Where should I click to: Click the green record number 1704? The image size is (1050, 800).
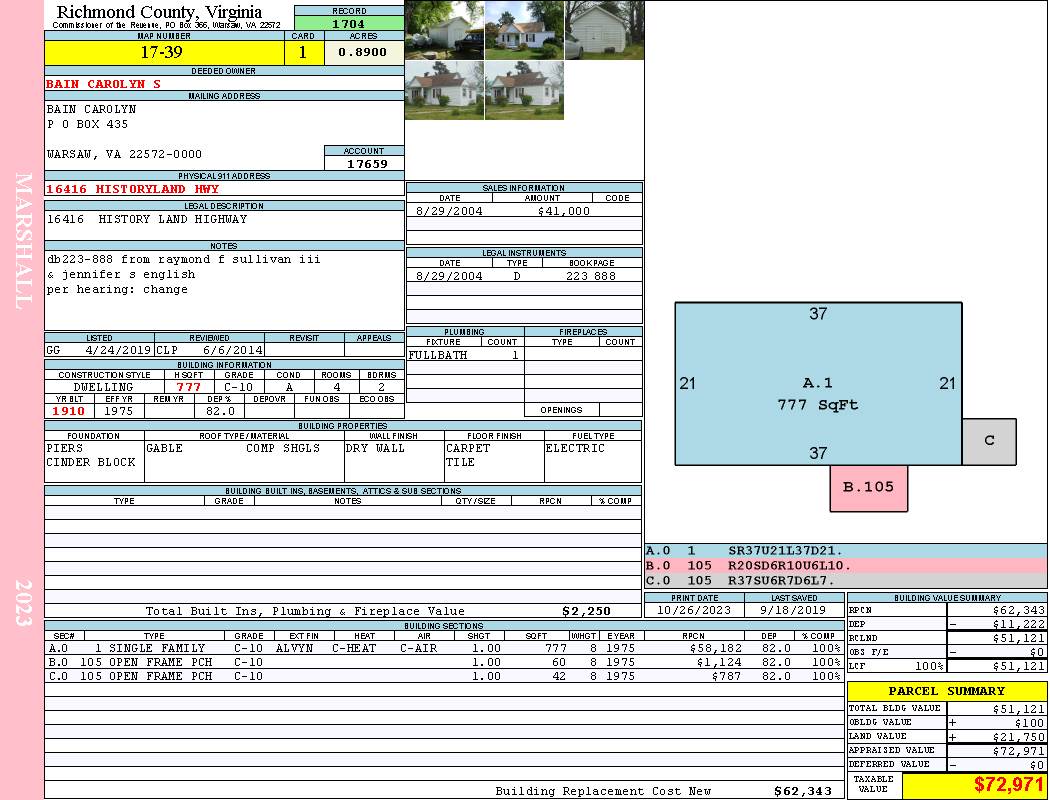pyautogui.click(x=349, y=24)
